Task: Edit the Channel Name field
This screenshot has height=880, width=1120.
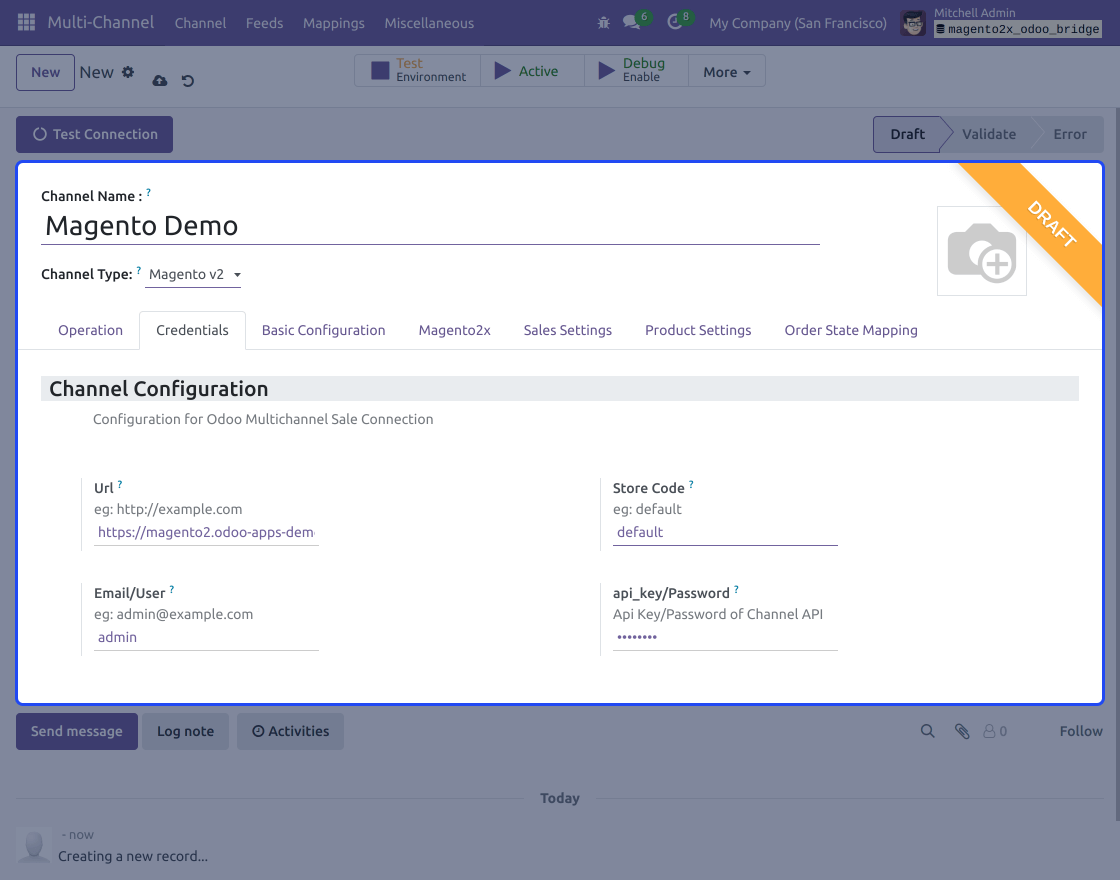Action: pyautogui.click(x=430, y=226)
